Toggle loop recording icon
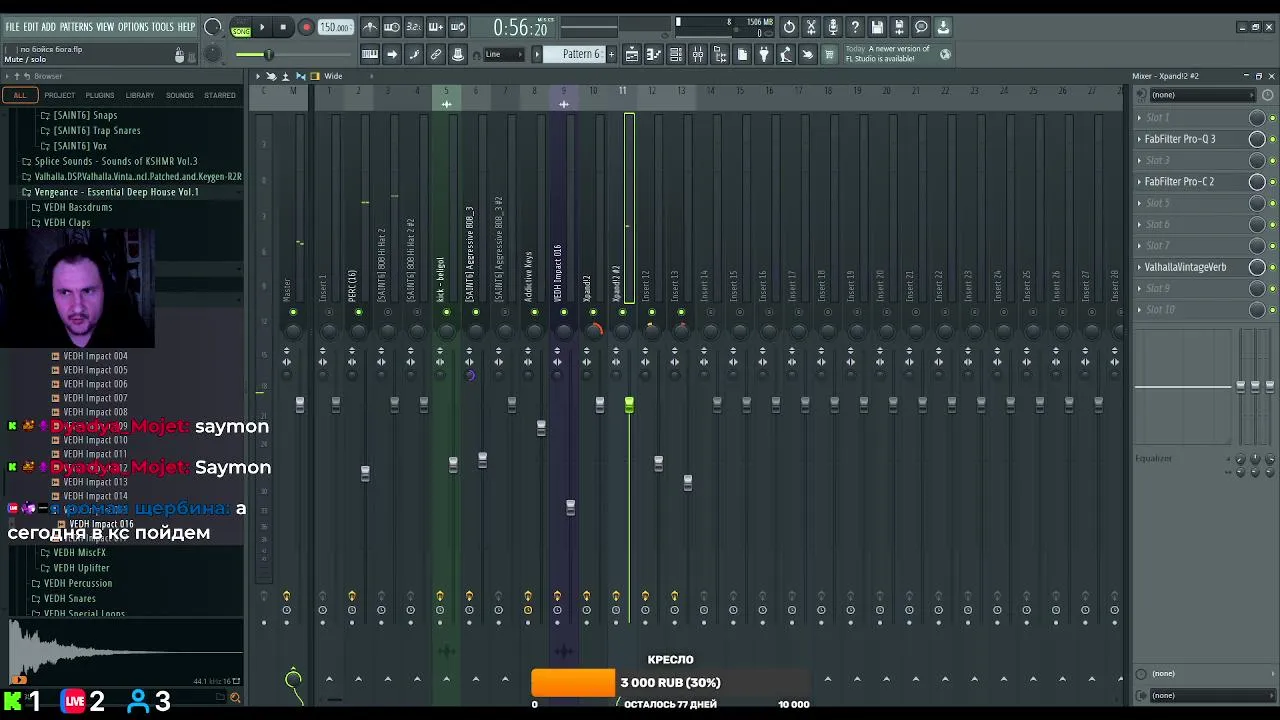The width and height of the screenshot is (1280, 720). click(458, 27)
